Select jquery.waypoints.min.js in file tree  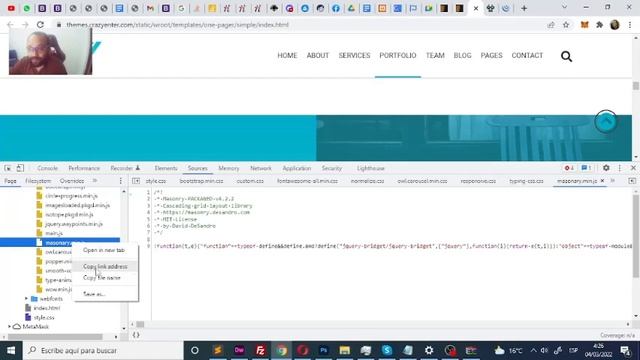pyautogui.click(x=74, y=224)
